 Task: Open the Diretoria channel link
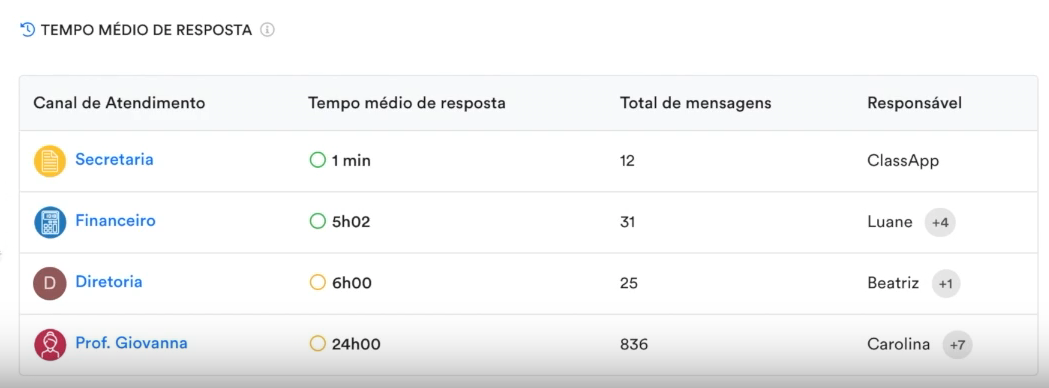[x=108, y=282]
